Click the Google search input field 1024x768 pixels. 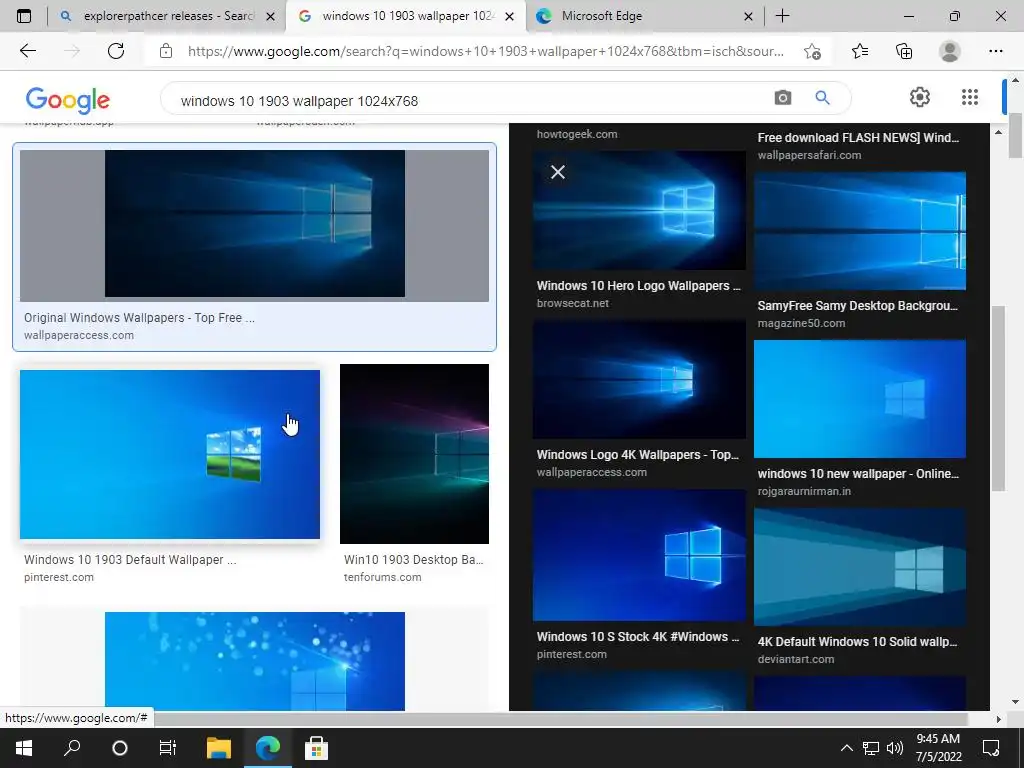[x=470, y=100]
